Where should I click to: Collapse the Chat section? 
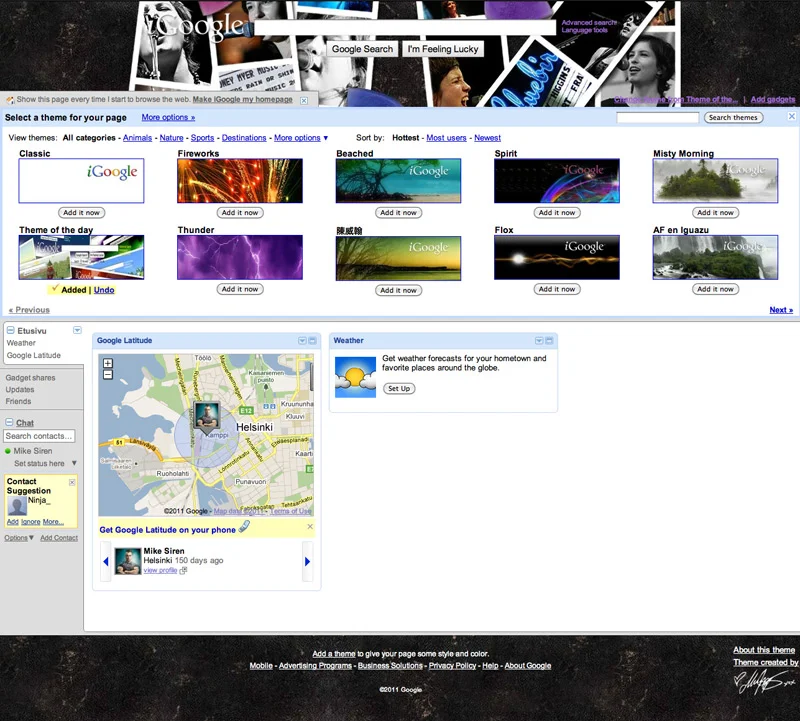click(10, 423)
